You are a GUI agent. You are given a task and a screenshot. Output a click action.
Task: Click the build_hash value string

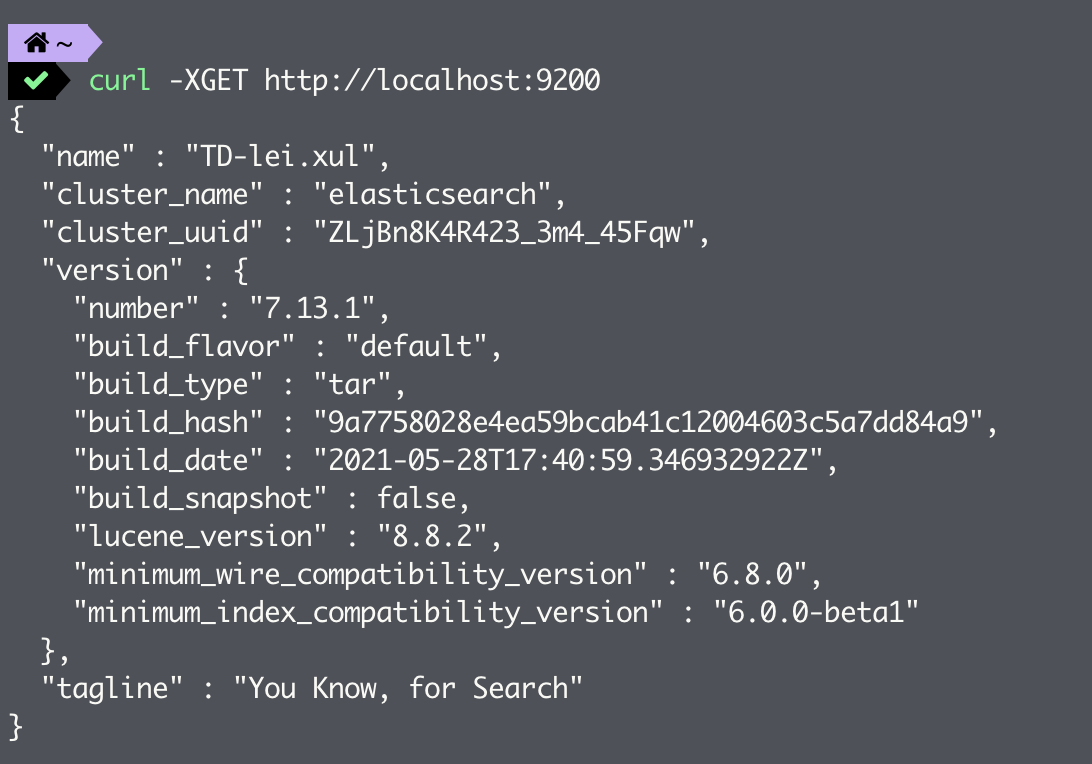tap(648, 422)
